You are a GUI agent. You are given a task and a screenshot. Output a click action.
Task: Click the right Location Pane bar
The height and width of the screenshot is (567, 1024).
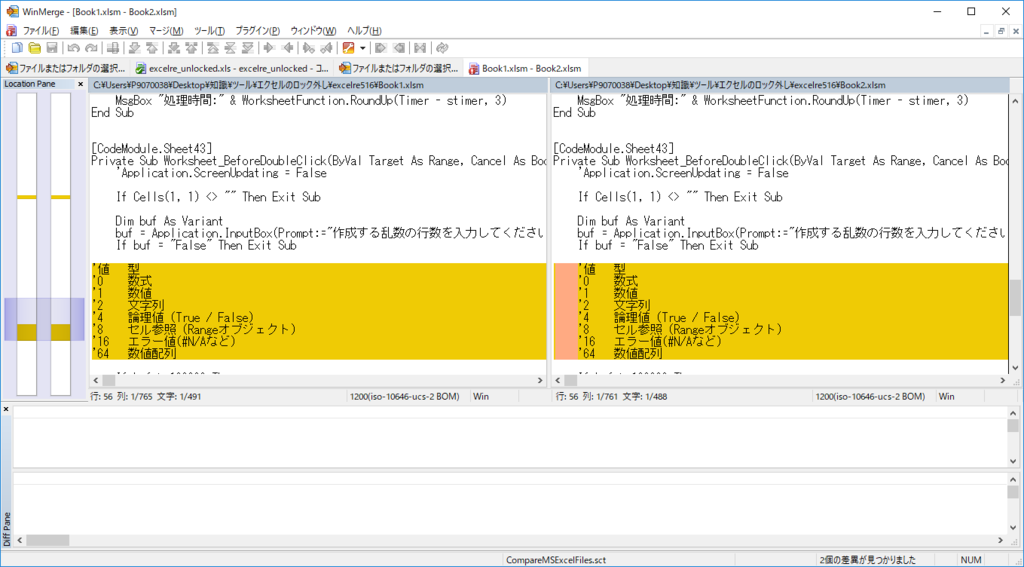[x=60, y=244]
